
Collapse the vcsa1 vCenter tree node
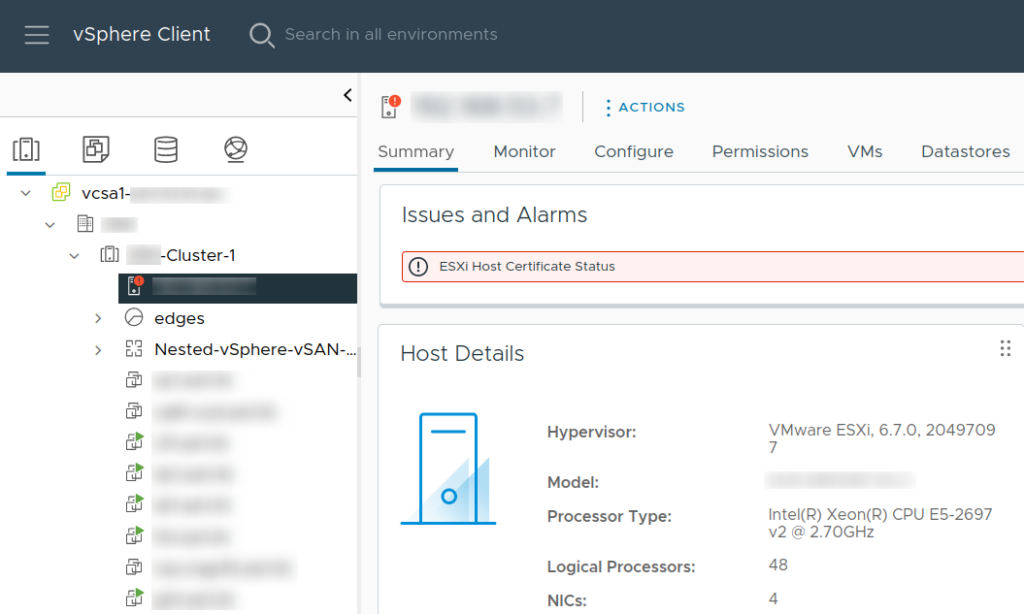tap(26, 193)
